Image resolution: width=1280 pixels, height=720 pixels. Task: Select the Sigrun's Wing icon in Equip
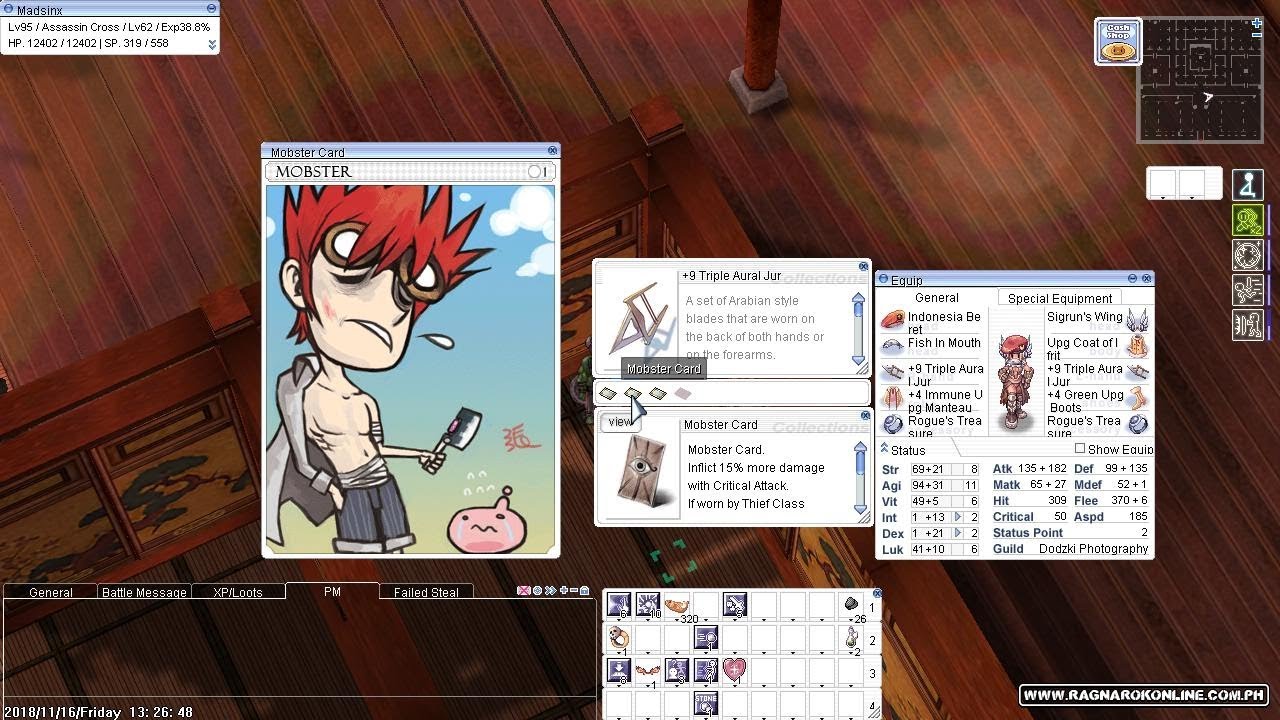[x=1137, y=320]
